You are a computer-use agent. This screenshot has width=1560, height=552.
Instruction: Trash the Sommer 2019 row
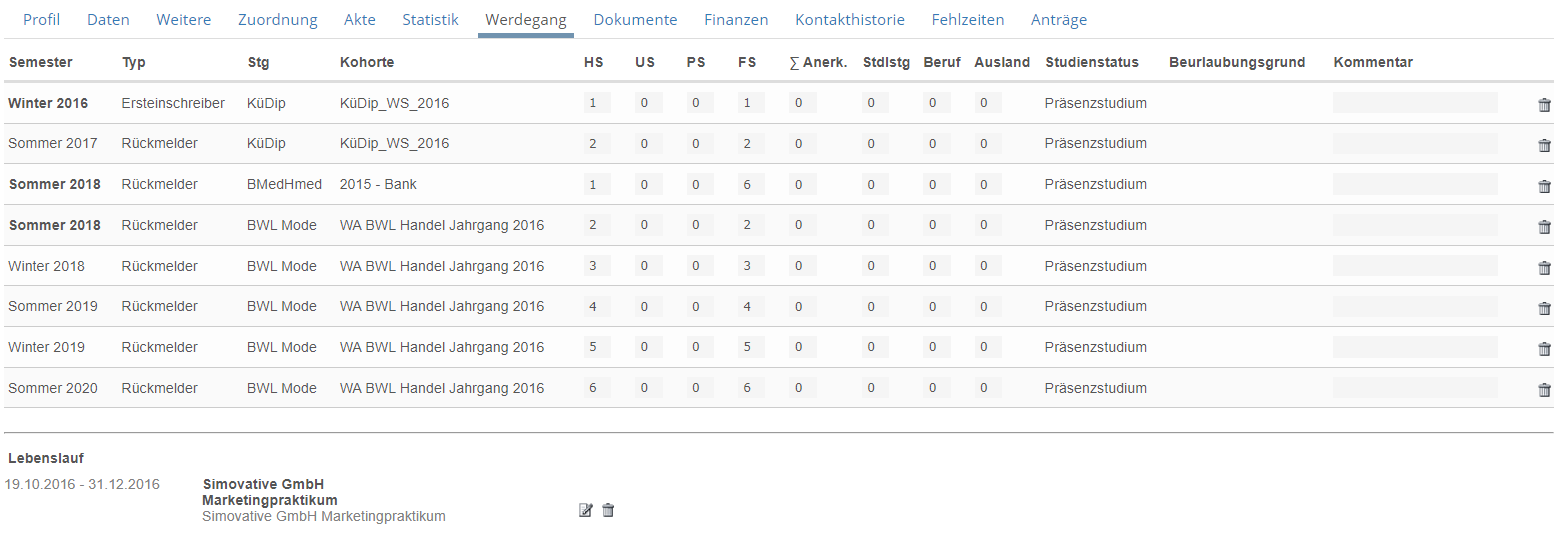[x=1544, y=308]
